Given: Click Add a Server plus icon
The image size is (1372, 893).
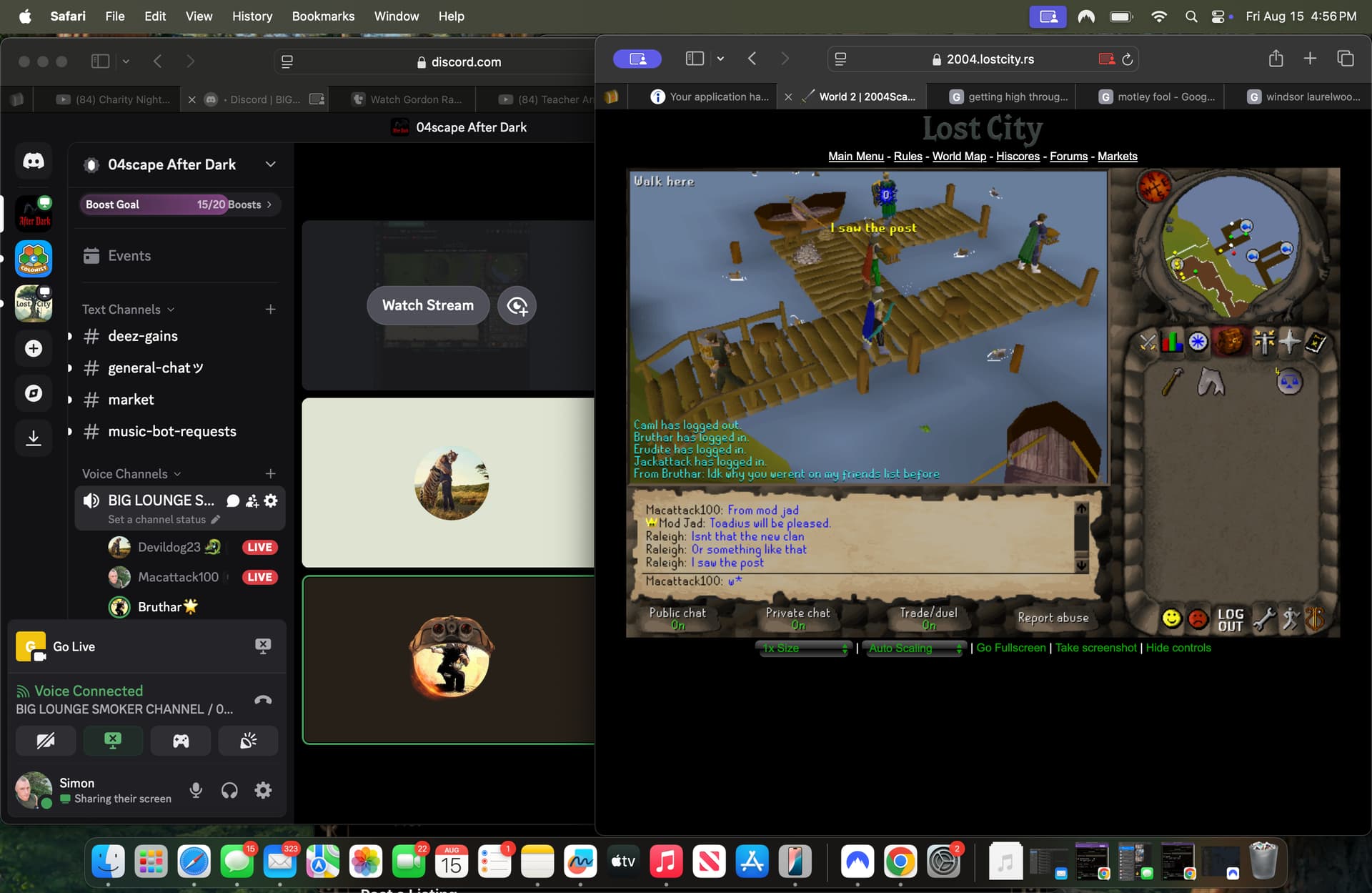Looking at the screenshot, I should click(34, 348).
